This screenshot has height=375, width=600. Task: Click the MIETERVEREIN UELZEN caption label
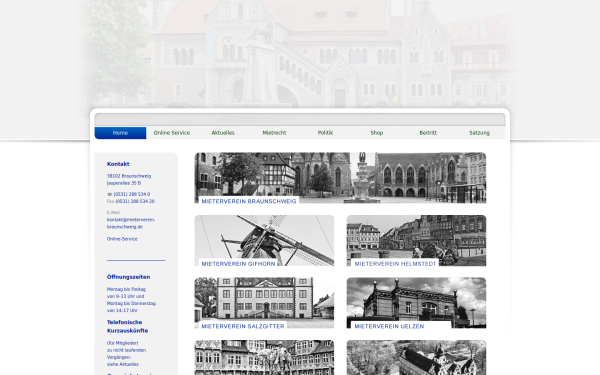[x=389, y=326]
